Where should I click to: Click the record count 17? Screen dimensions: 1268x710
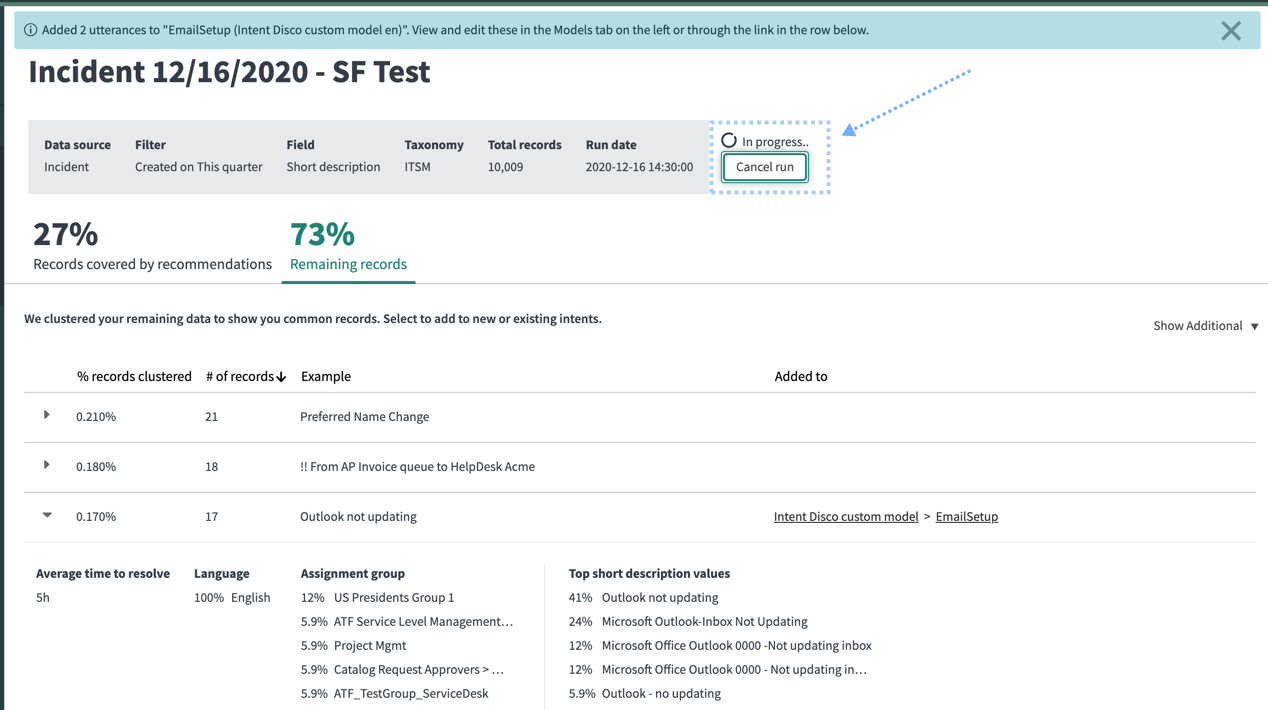(x=211, y=517)
